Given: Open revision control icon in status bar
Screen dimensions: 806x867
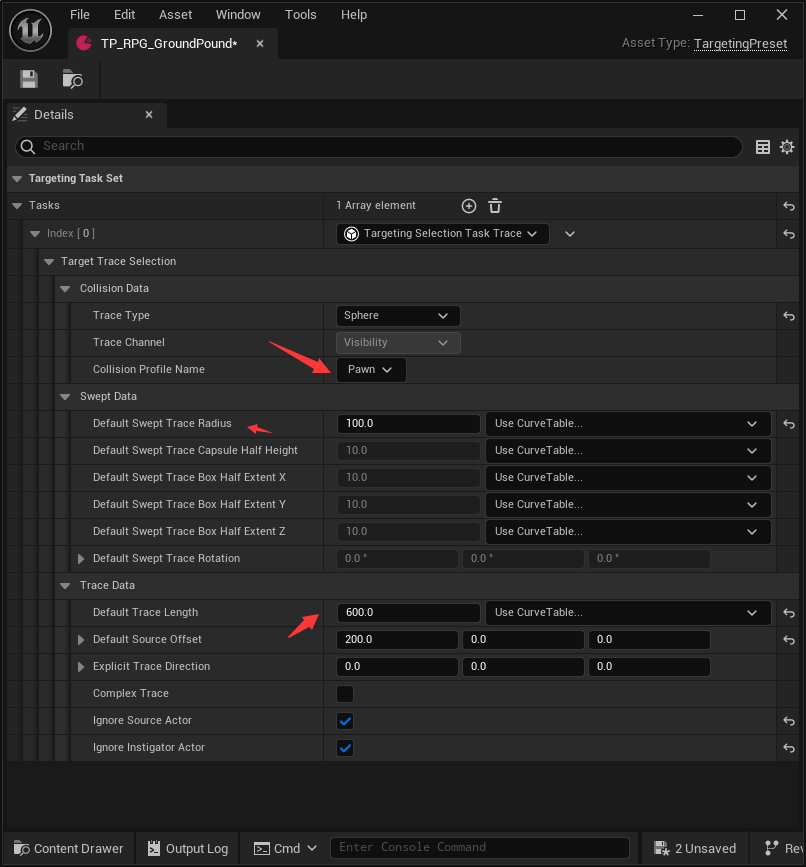Looking at the screenshot, I should 772,848.
